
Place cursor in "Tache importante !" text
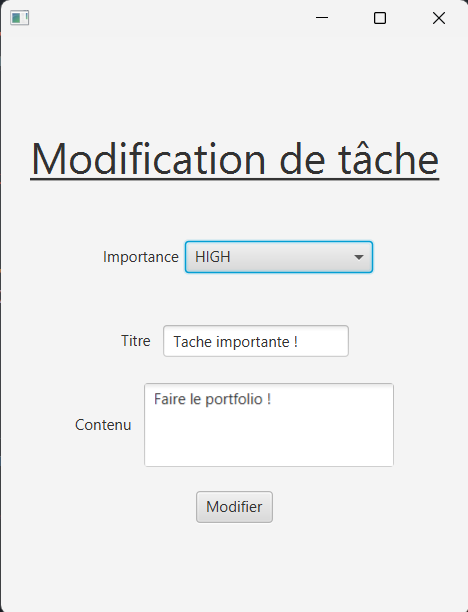(x=235, y=342)
